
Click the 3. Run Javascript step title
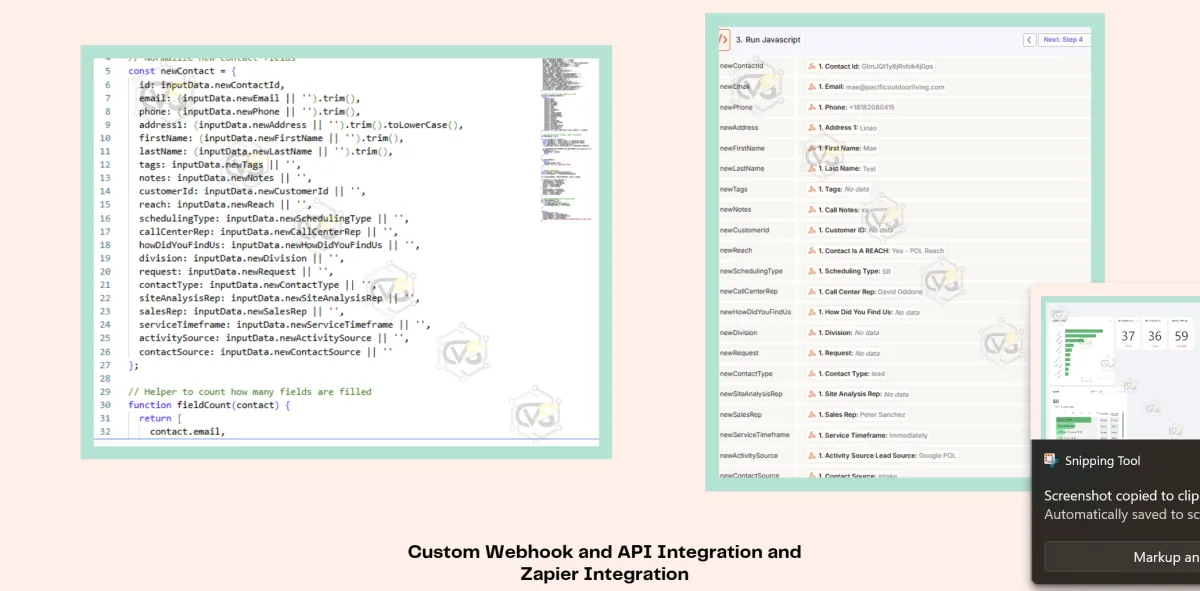768,40
